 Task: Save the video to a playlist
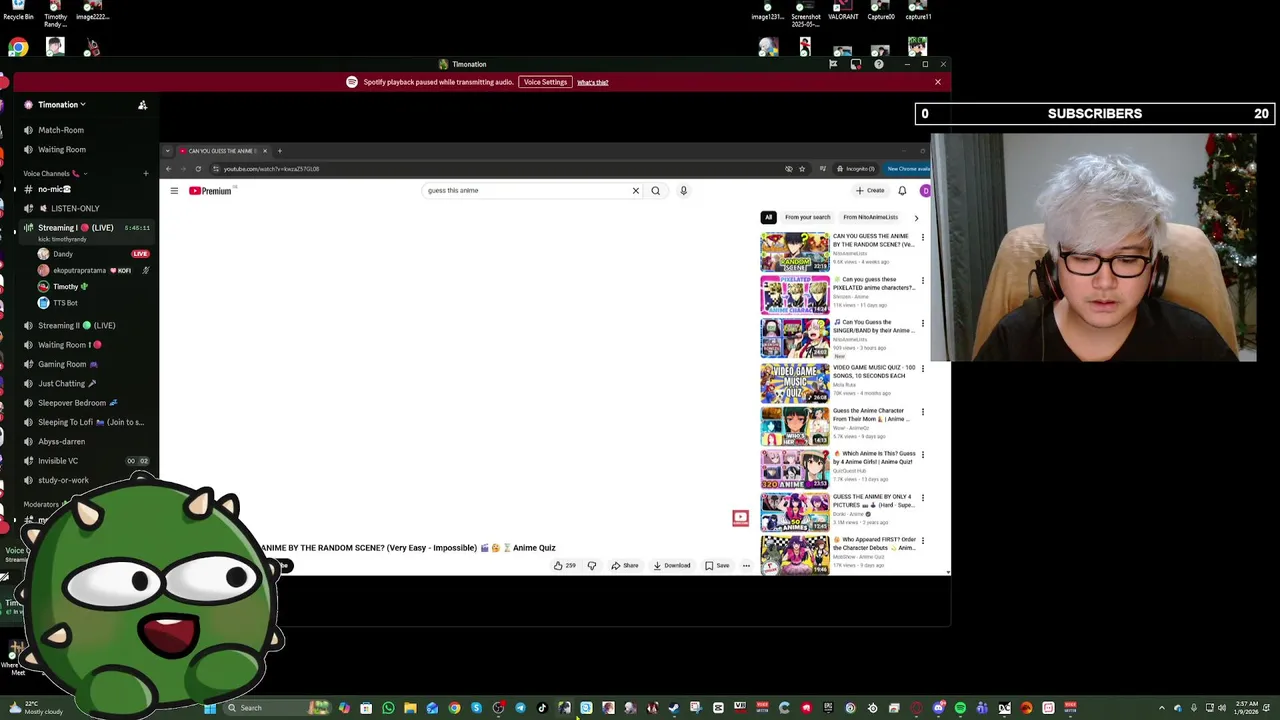717,566
